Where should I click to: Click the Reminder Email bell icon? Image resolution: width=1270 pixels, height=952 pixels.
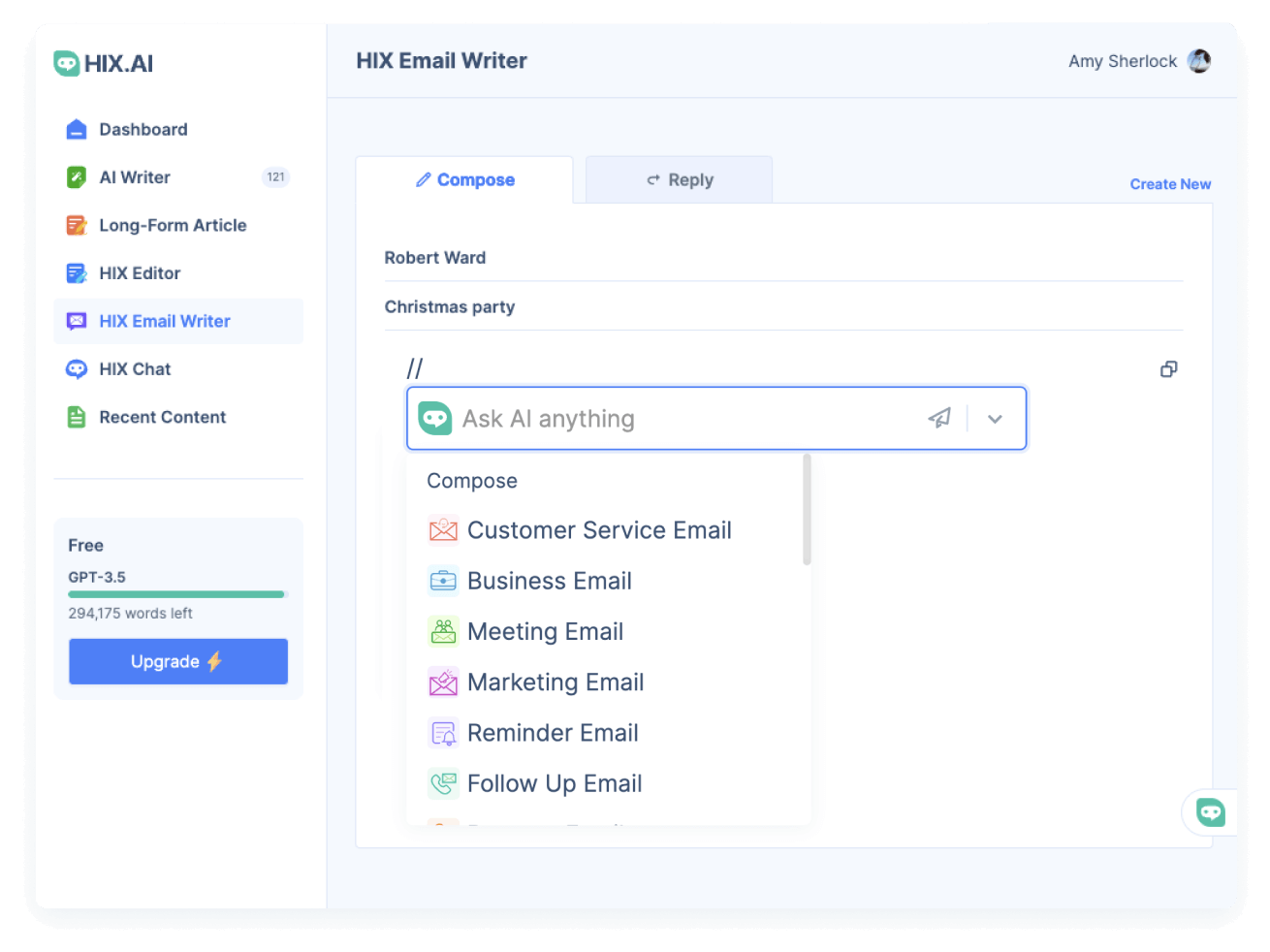pyautogui.click(x=443, y=733)
